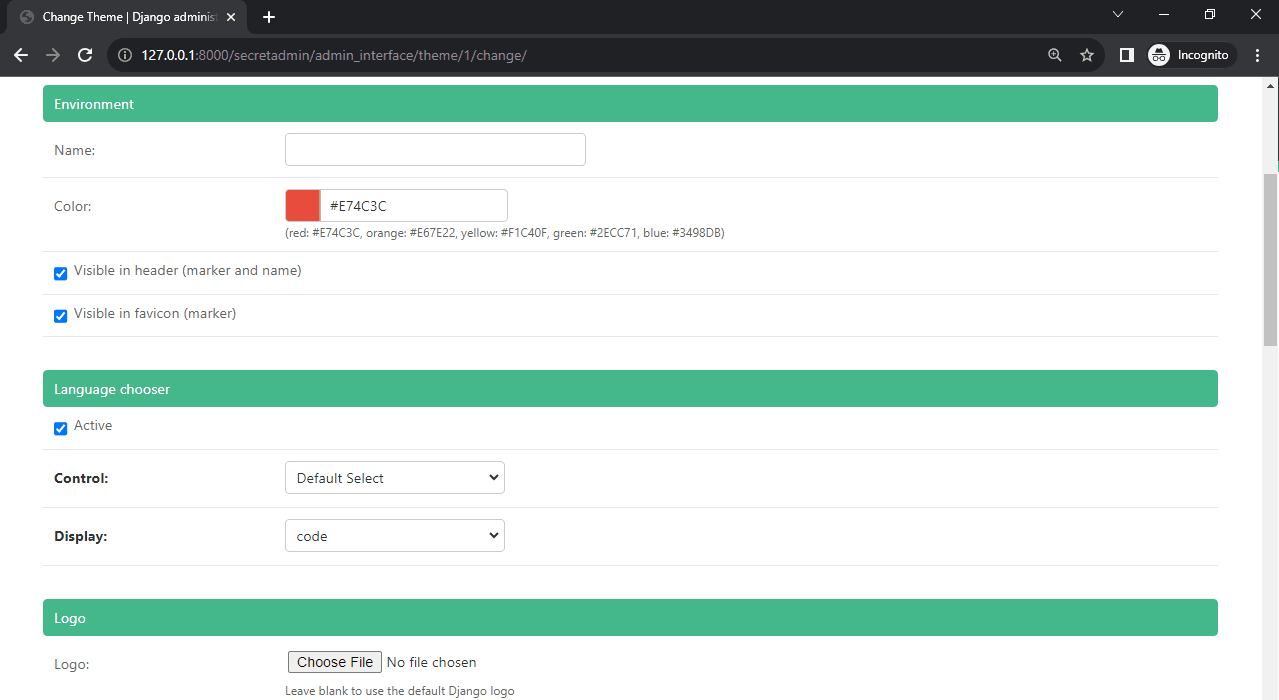
Task: Open a new browser tab
Action: click(x=269, y=17)
